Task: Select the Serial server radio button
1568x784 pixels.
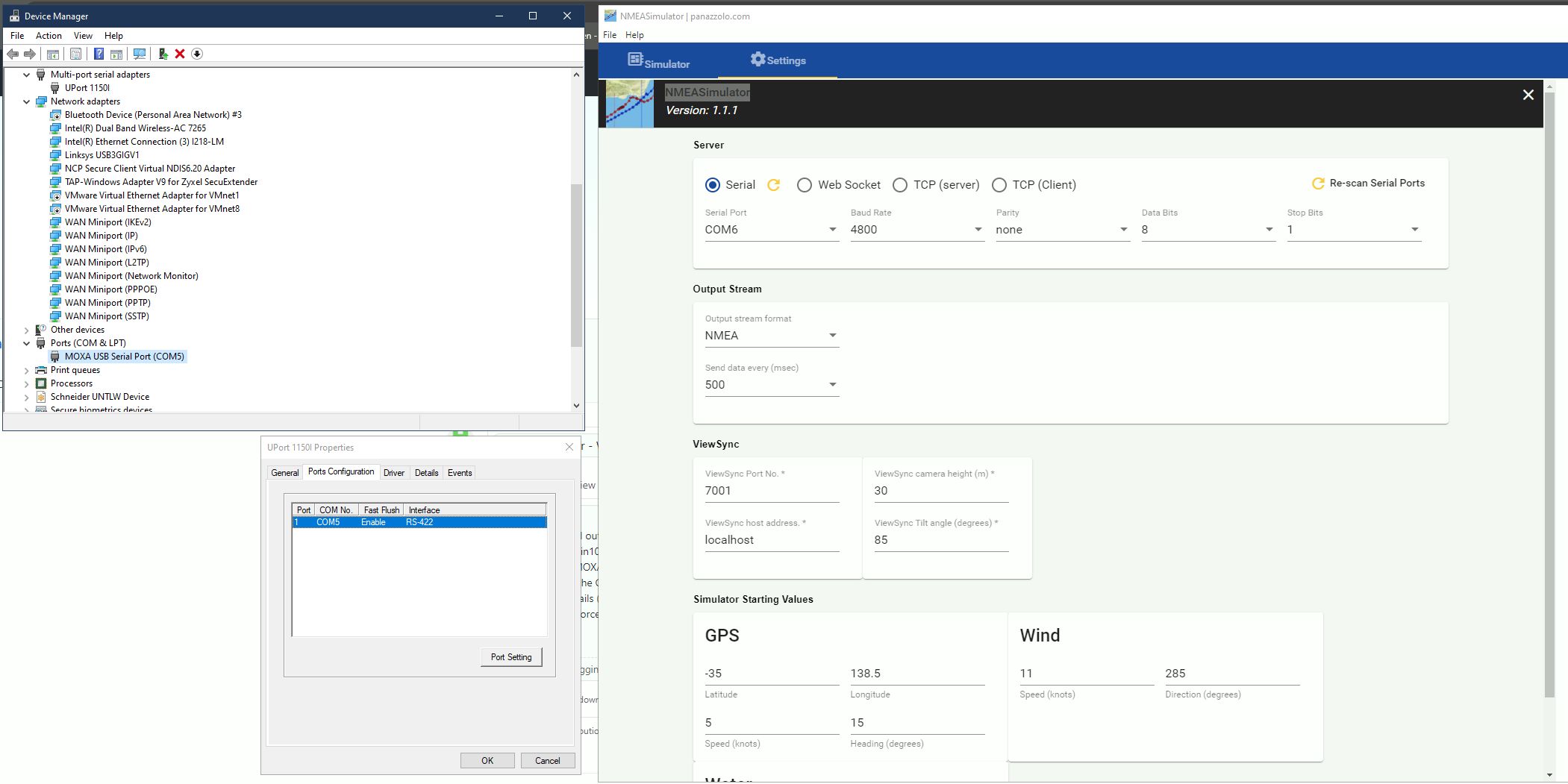Action: [x=714, y=184]
